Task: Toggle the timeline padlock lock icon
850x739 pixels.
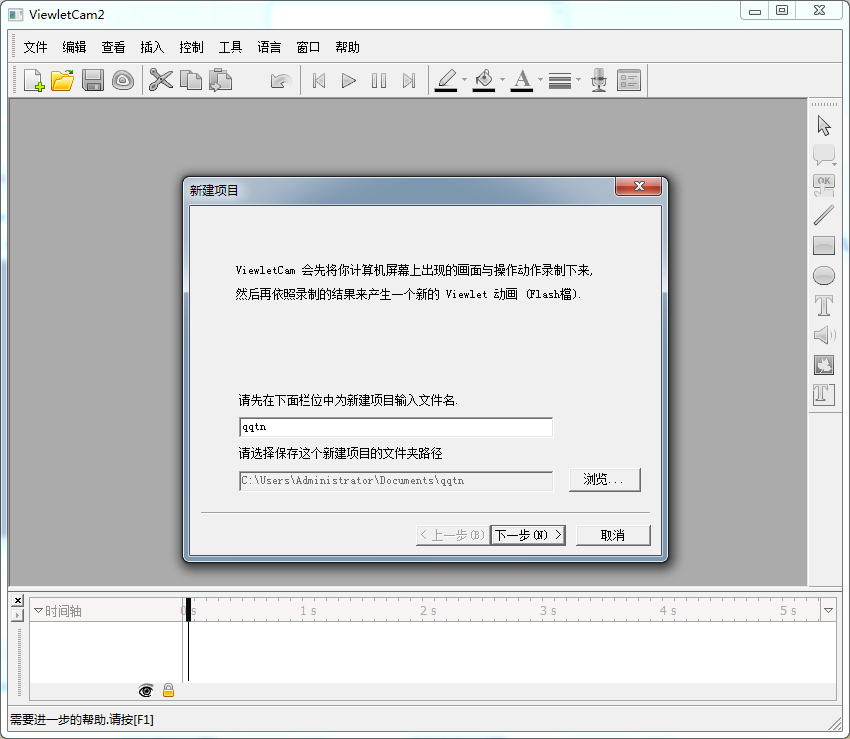Action: click(168, 690)
